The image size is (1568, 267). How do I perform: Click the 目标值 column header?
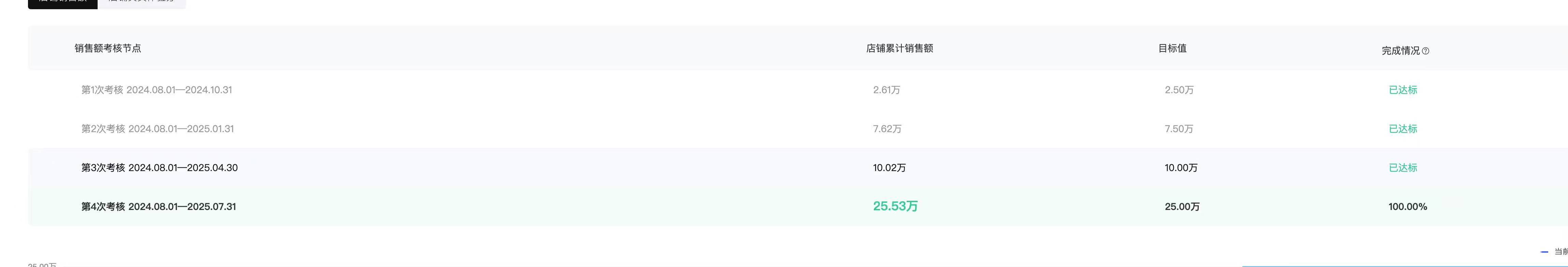point(1172,48)
